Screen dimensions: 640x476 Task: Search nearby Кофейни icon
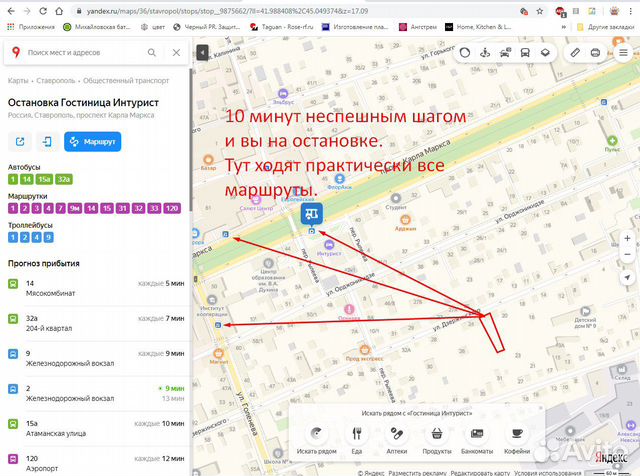tap(517, 433)
